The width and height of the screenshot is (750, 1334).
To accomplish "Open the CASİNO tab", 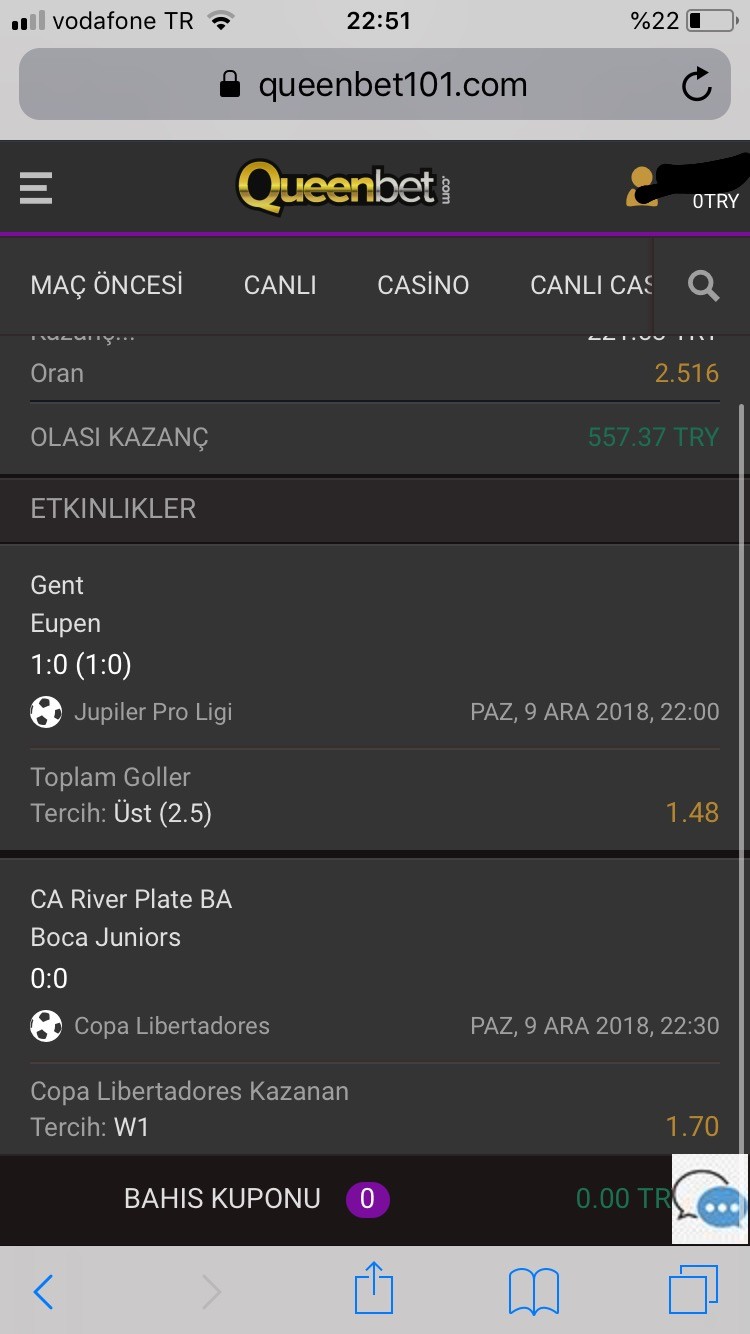I will (423, 285).
